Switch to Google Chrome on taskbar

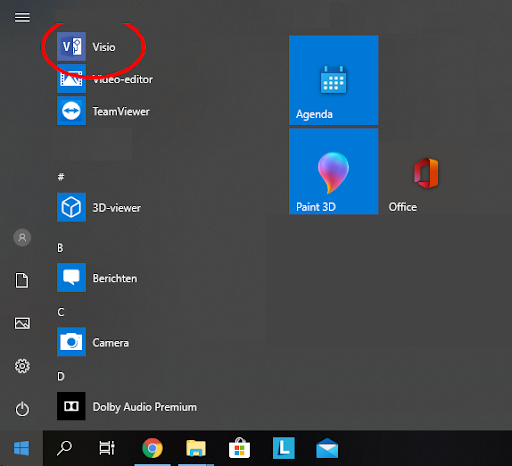coord(152,448)
